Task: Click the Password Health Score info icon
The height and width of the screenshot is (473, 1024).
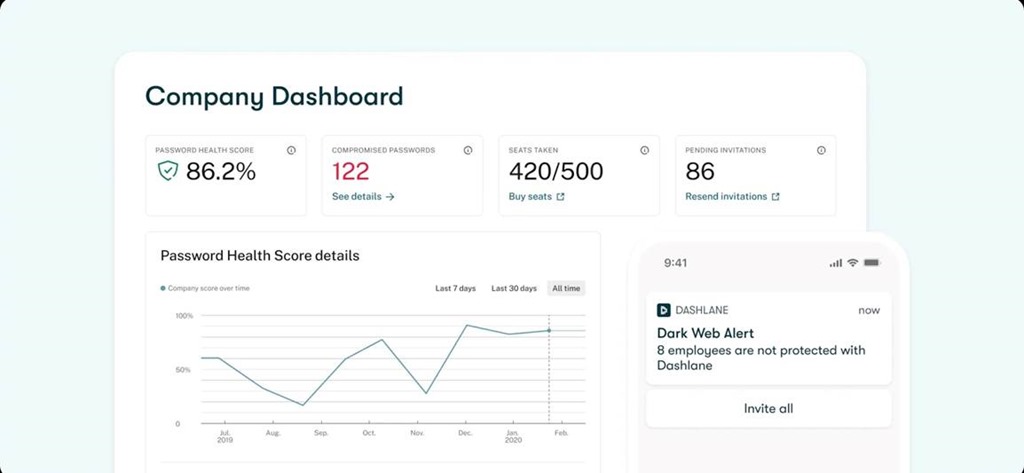Action: (x=291, y=150)
